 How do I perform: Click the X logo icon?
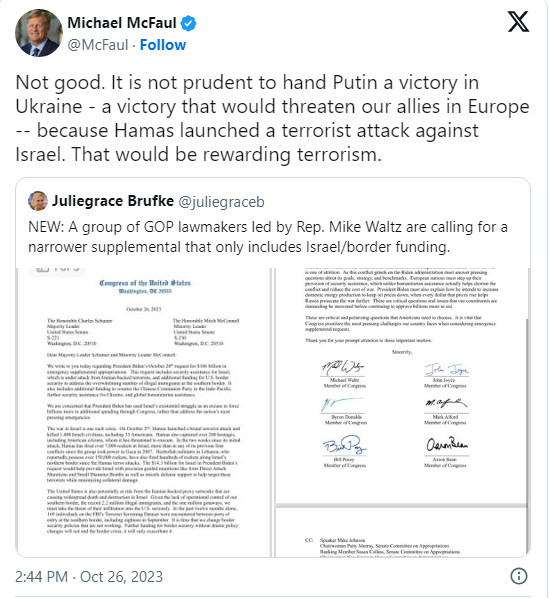tap(518, 22)
